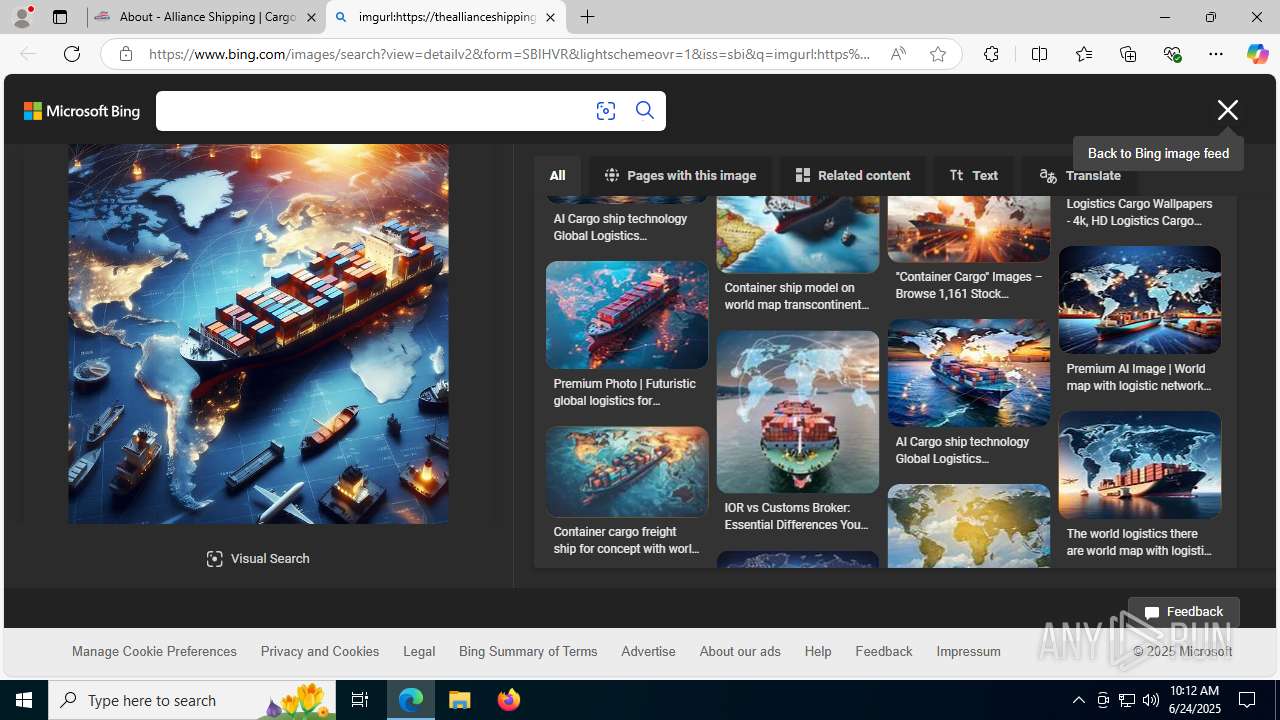Open the Legal footer link

pyautogui.click(x=419, y=651)
